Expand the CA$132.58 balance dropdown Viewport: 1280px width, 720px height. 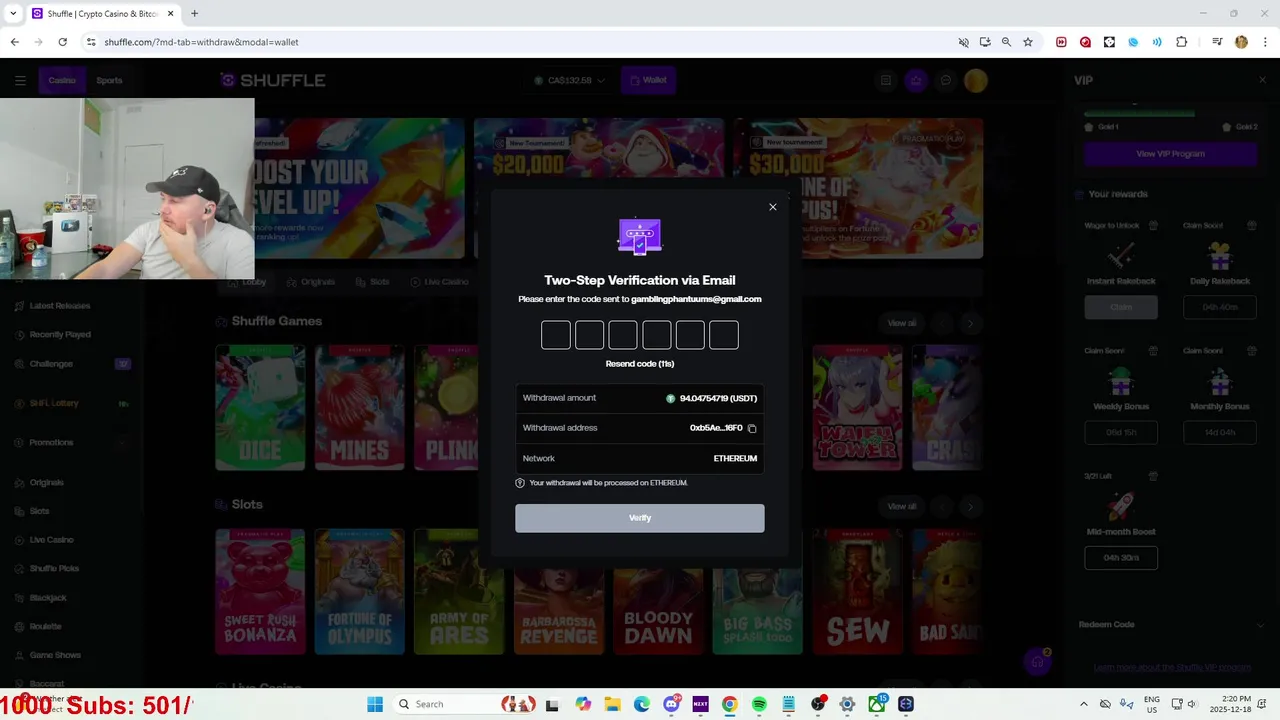point(569,80)
